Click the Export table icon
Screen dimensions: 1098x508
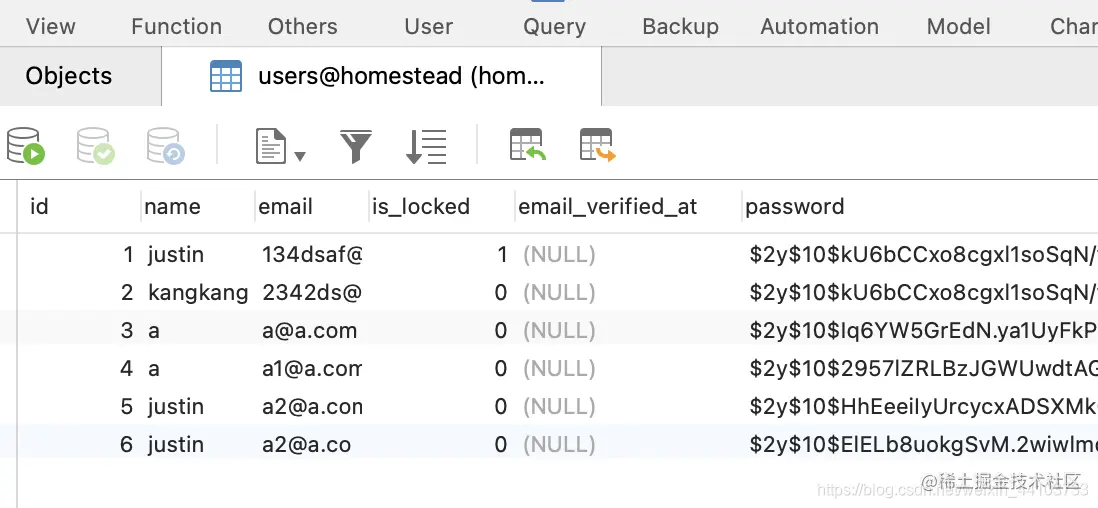pos(597,146)
